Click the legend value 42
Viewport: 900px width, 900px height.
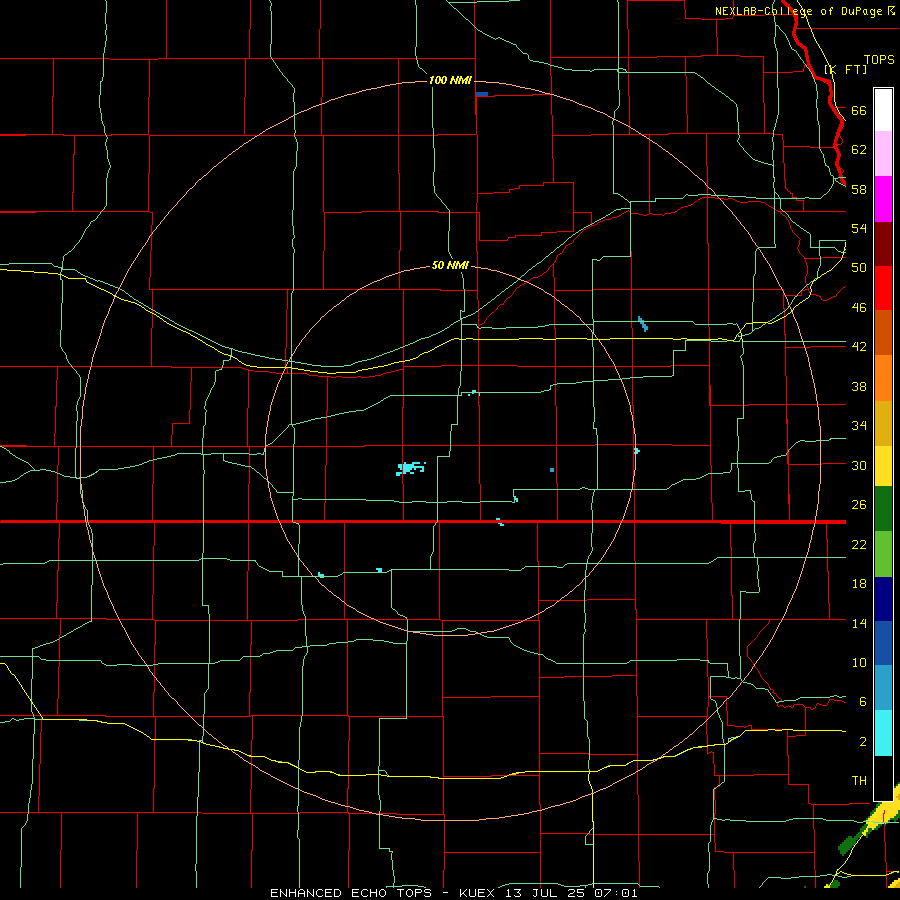tap(859, 346)
